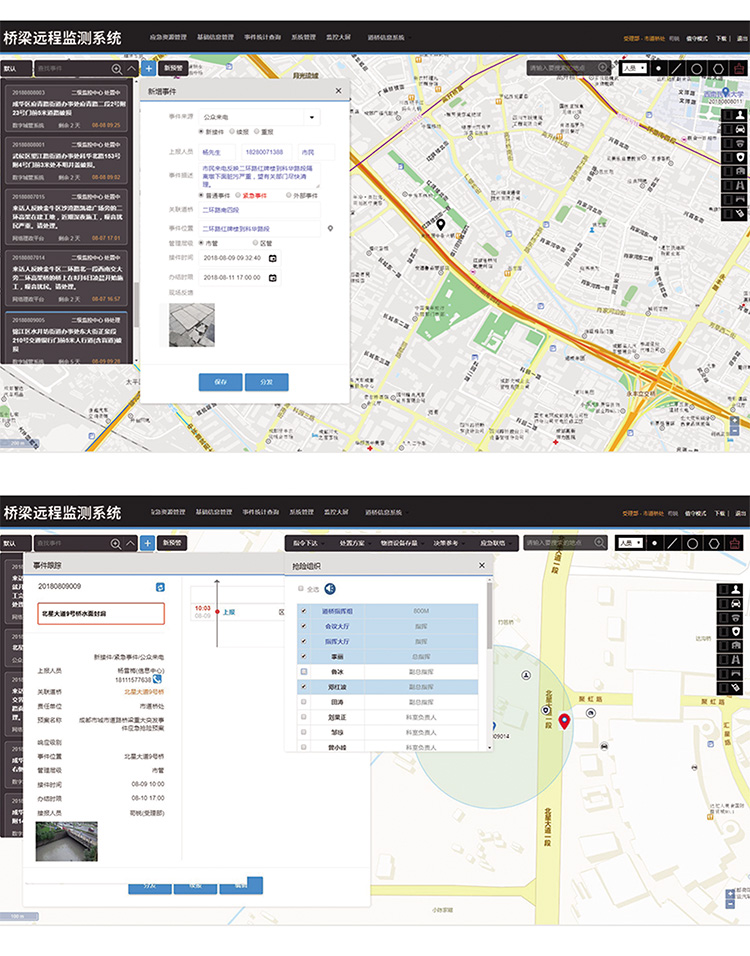Check the 全选 checkbox in 抢险组织
The height and width of the screenshot is (956, 750).
(302, 590)
